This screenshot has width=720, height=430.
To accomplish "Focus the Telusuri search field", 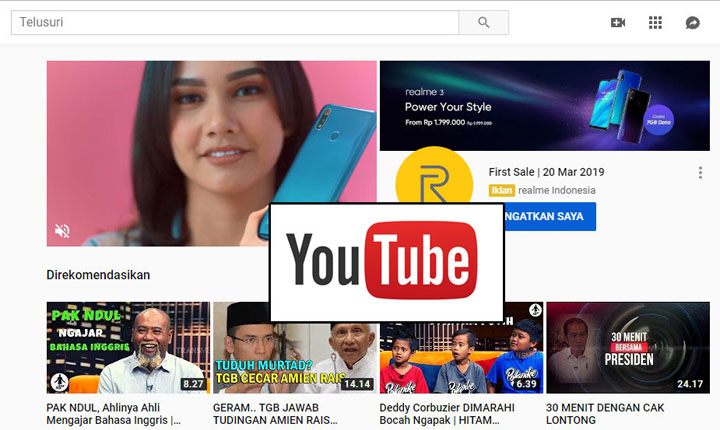I will tap(235, 23).
